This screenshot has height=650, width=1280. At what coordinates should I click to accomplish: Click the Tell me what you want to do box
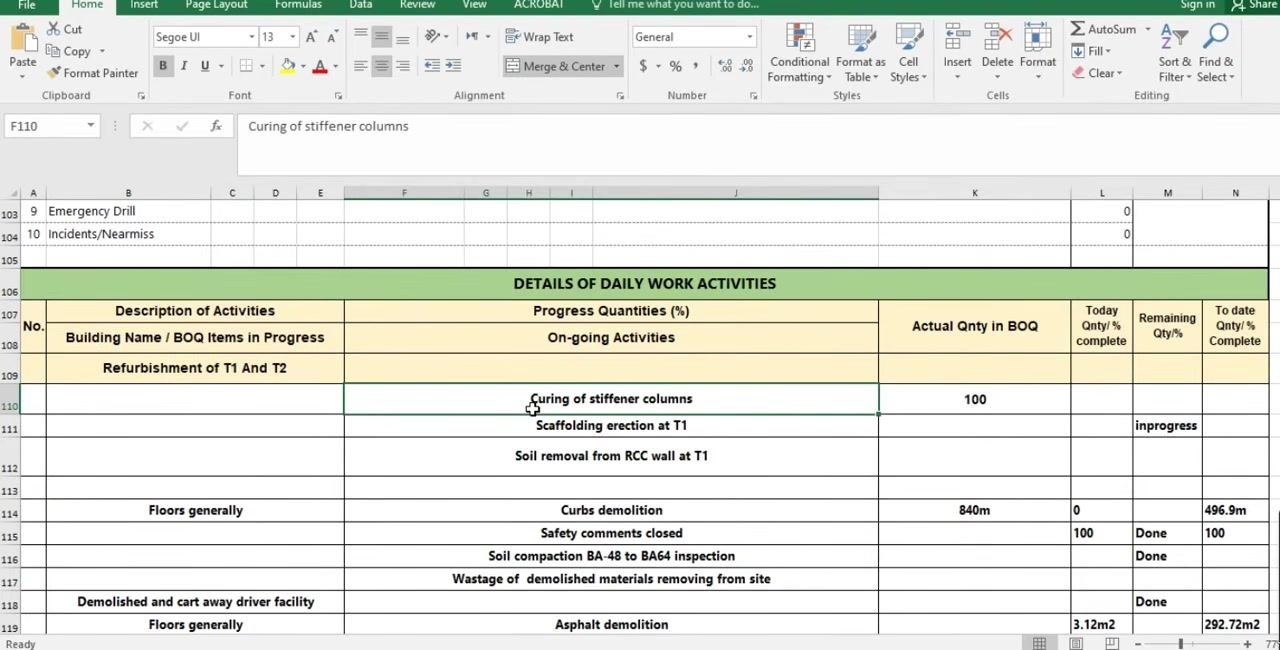pos(675,5)
